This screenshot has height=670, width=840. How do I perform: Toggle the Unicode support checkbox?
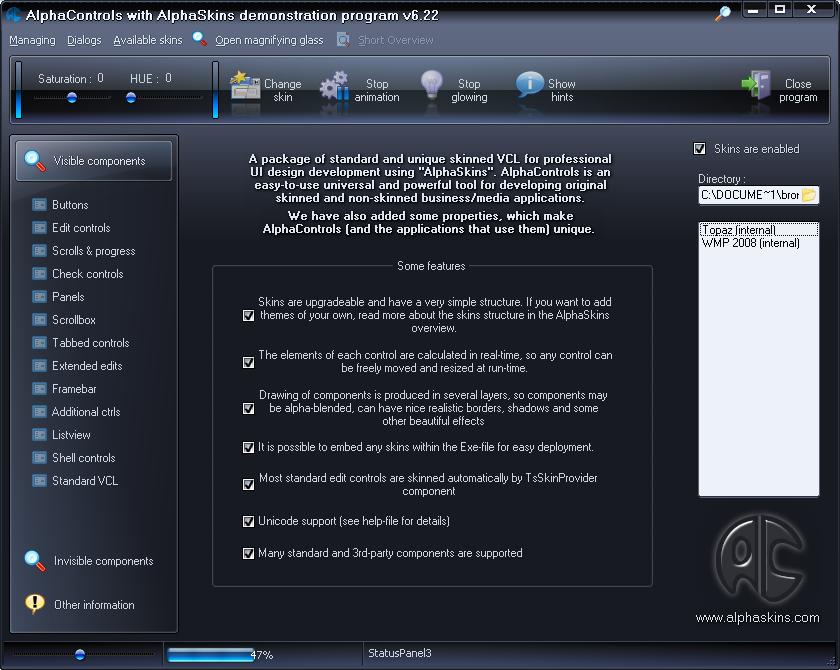249,522
